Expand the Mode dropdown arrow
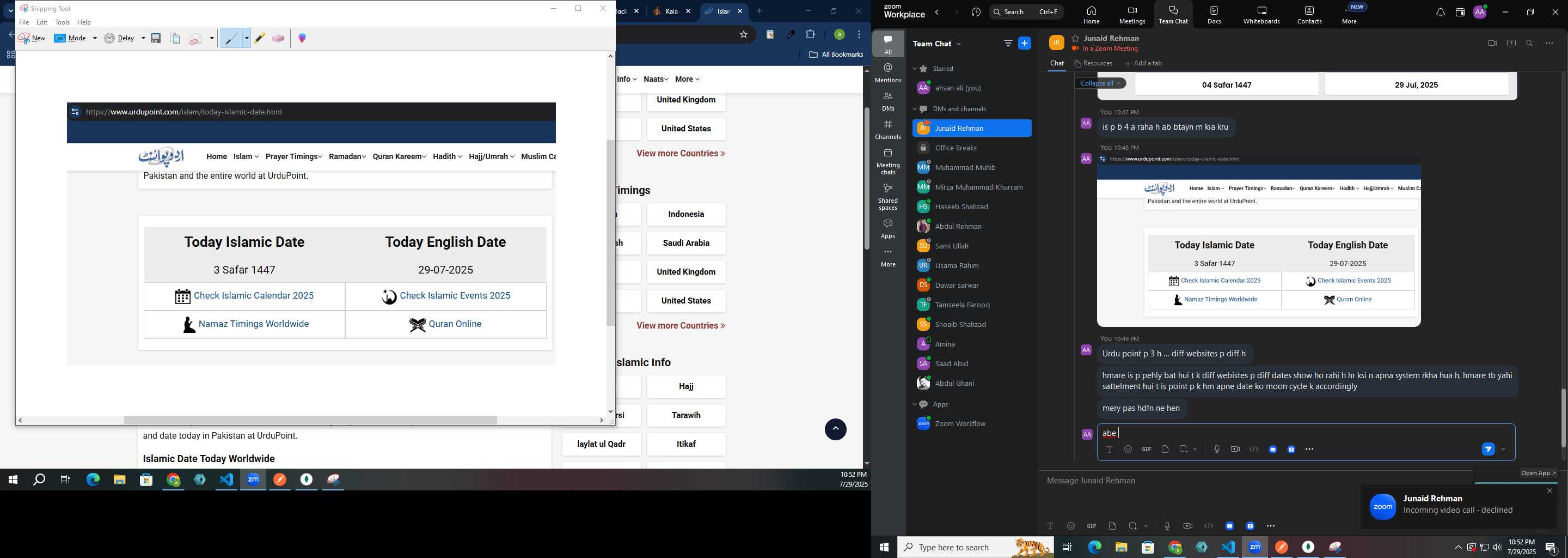The image size is (1568, 558). [x=95, y=38]
